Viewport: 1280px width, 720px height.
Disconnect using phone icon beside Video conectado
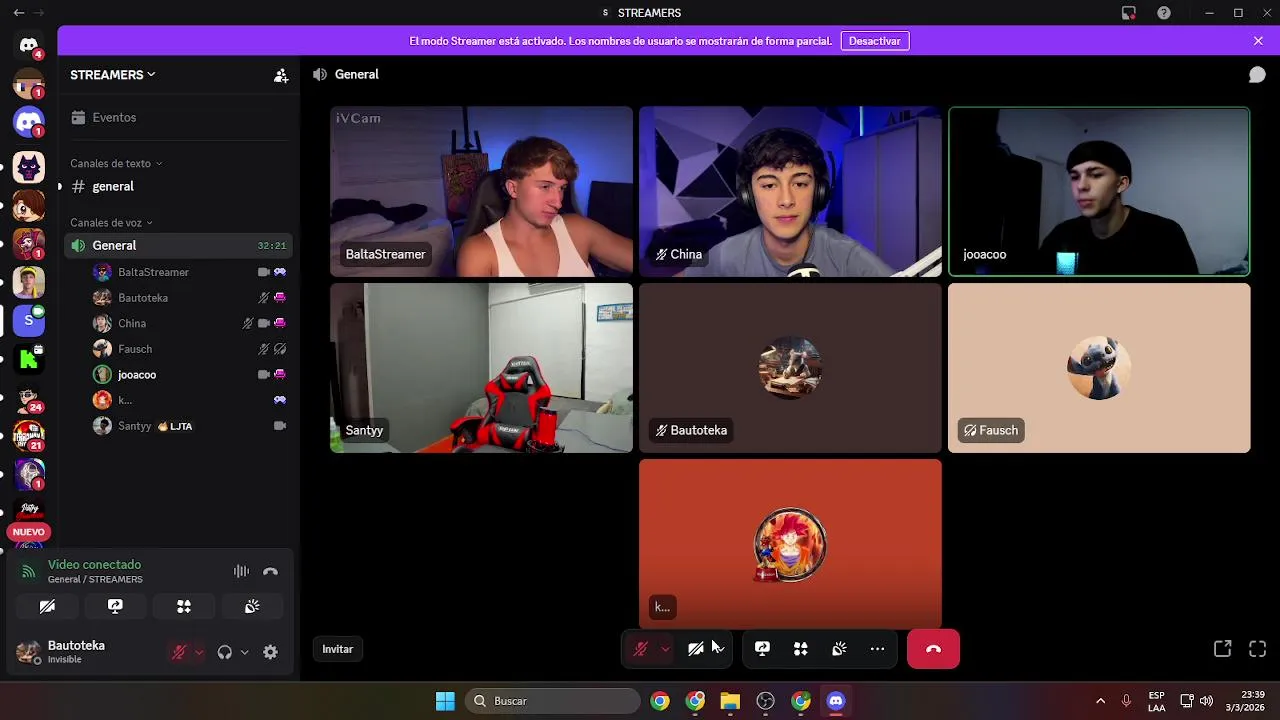pos(270,572)
